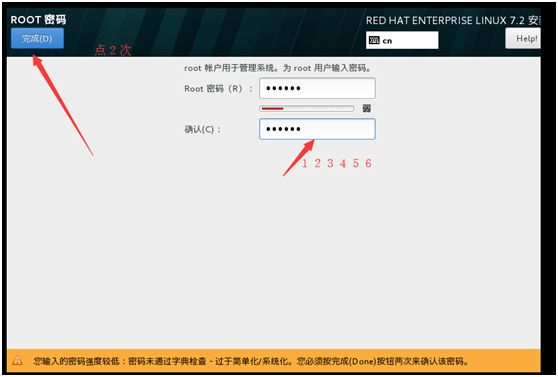
Task: Open the Help! button
Action: tap(523, 38)
